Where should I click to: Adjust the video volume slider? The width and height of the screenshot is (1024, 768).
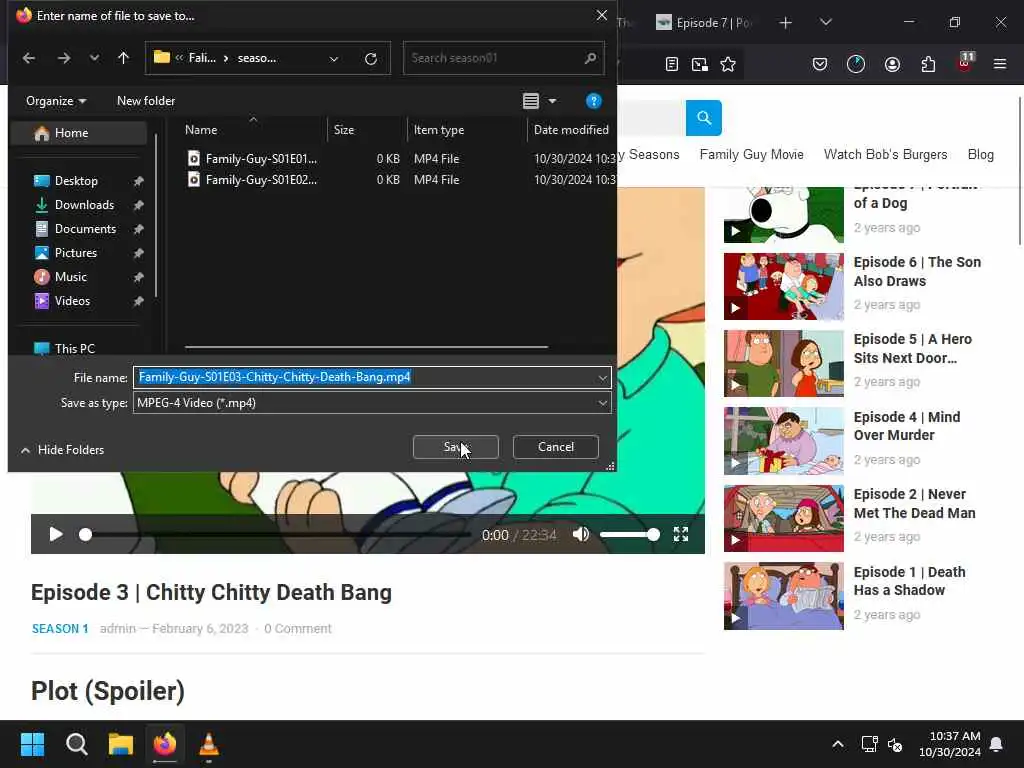pyautogui.click(x=630, y=535)
